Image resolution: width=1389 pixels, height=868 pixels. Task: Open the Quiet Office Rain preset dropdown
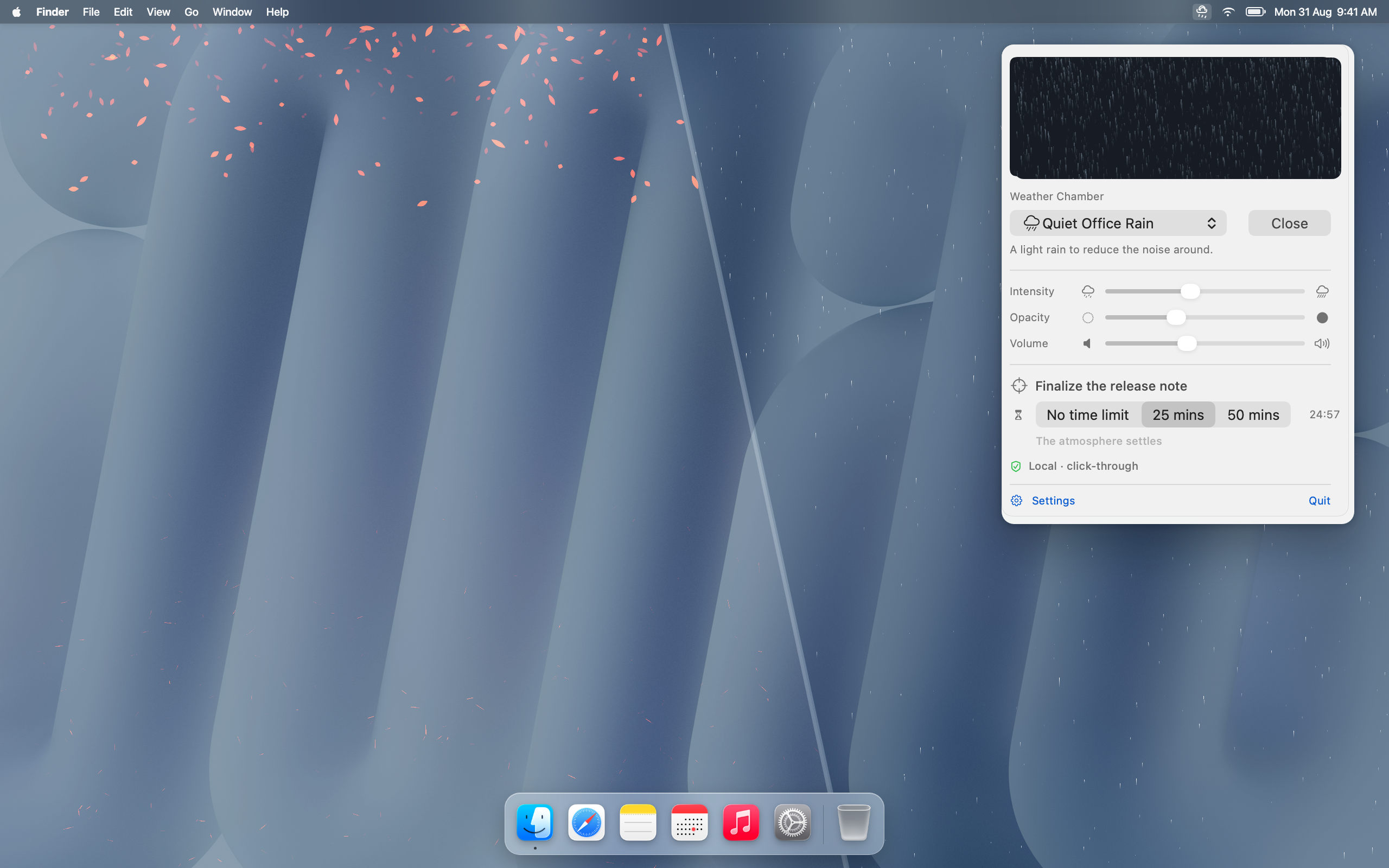click(1118, 224)
